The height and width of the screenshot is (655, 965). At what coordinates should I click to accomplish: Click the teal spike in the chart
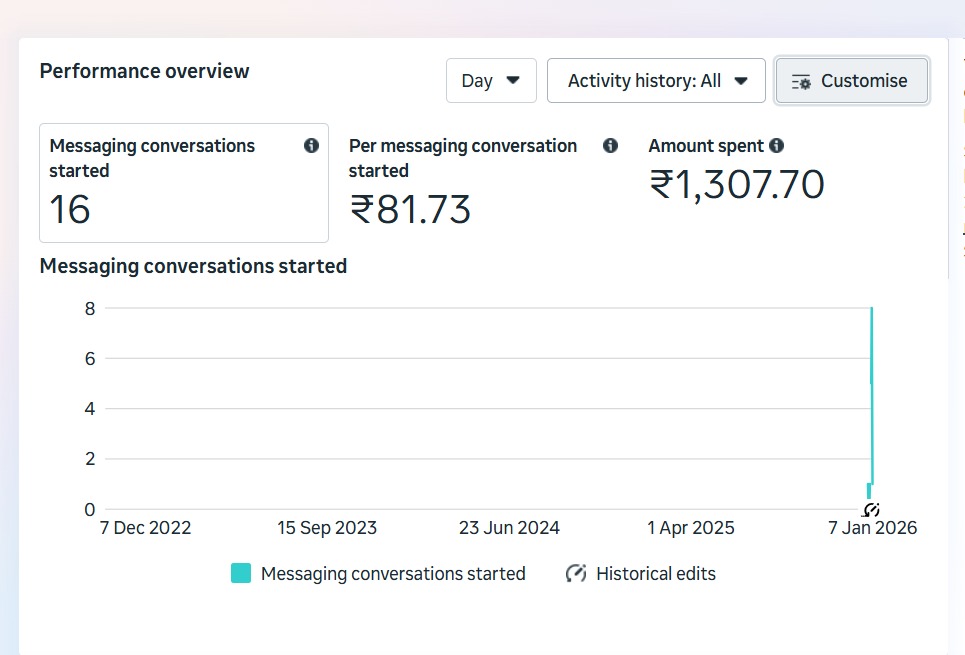pos(872,400)
